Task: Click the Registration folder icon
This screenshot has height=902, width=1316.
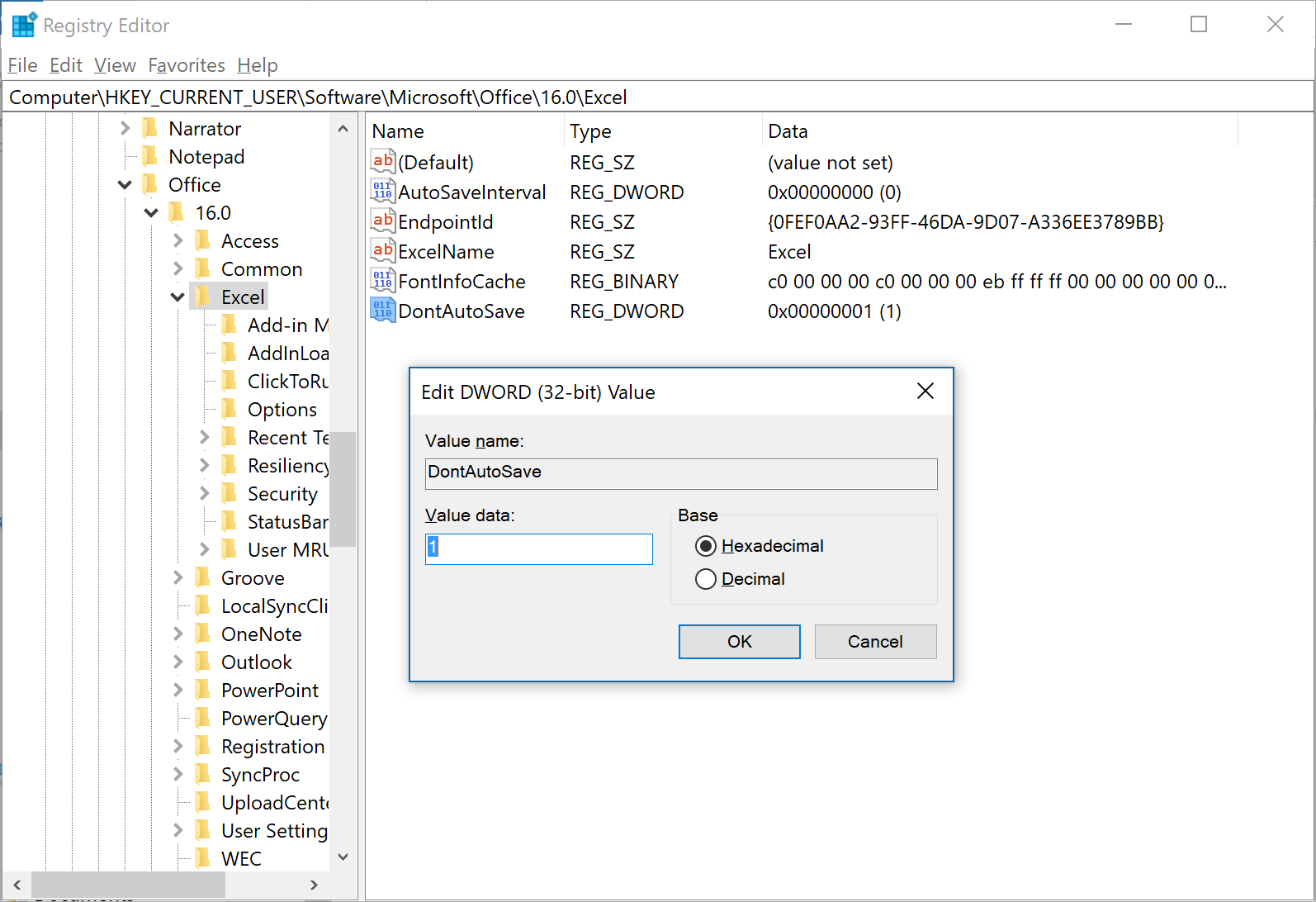Action: [203, 746]
